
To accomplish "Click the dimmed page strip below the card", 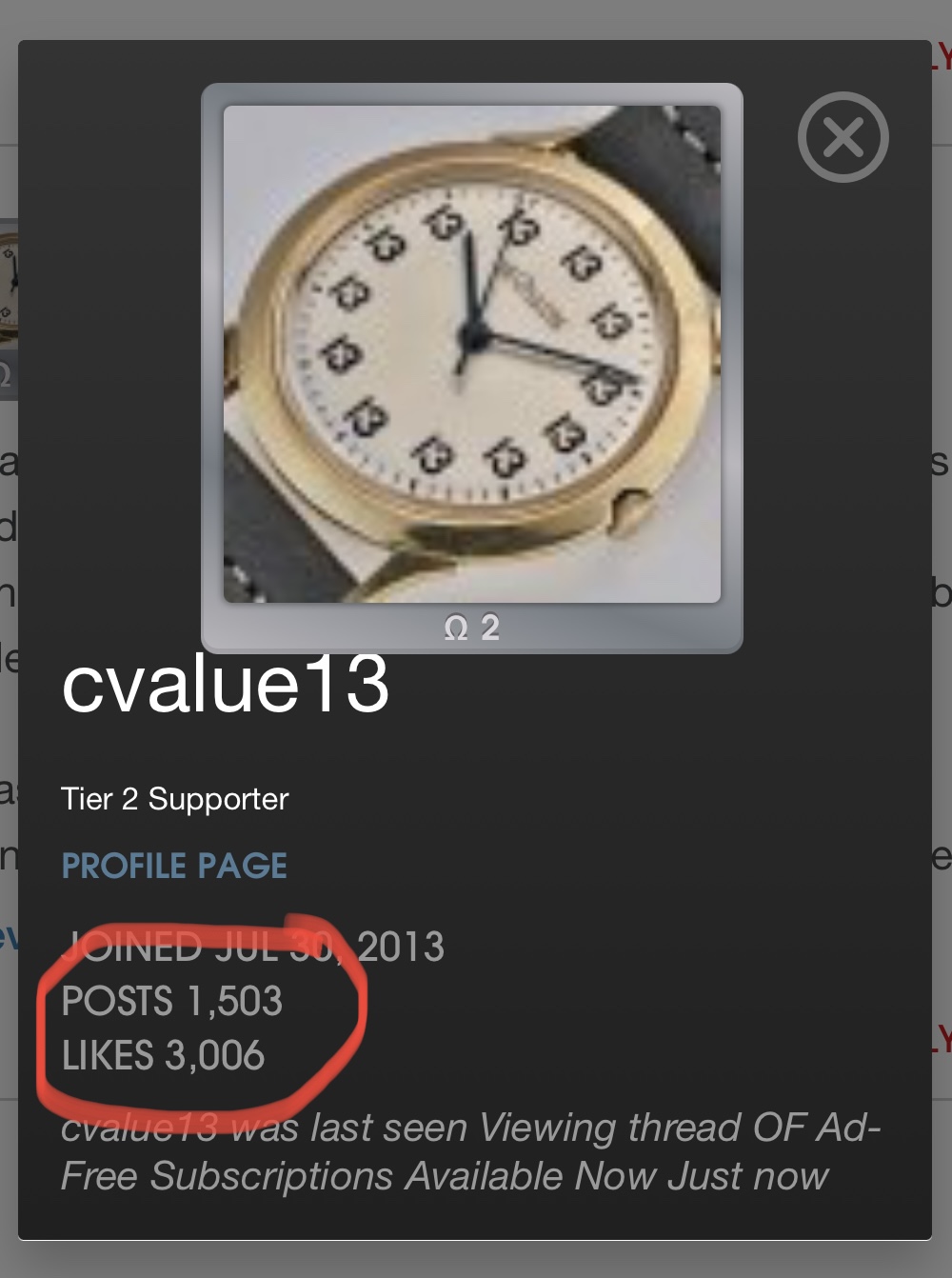I will click(476, 1259).
